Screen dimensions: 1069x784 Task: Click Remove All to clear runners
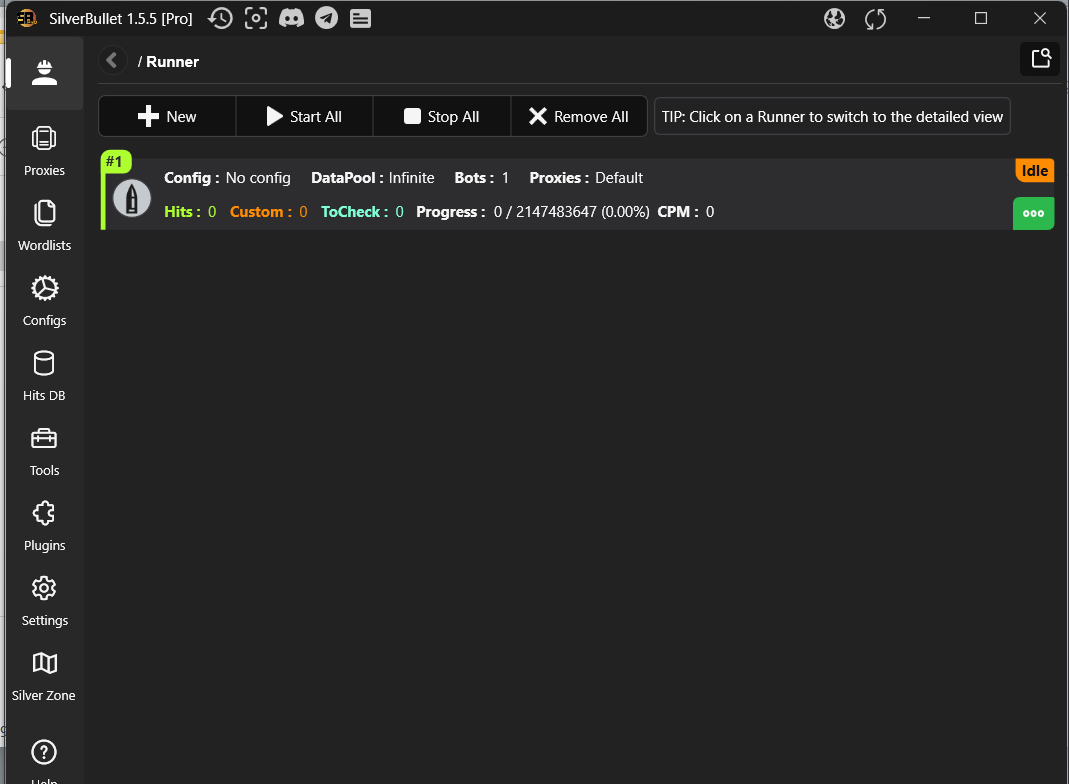(x=579, y=117)
